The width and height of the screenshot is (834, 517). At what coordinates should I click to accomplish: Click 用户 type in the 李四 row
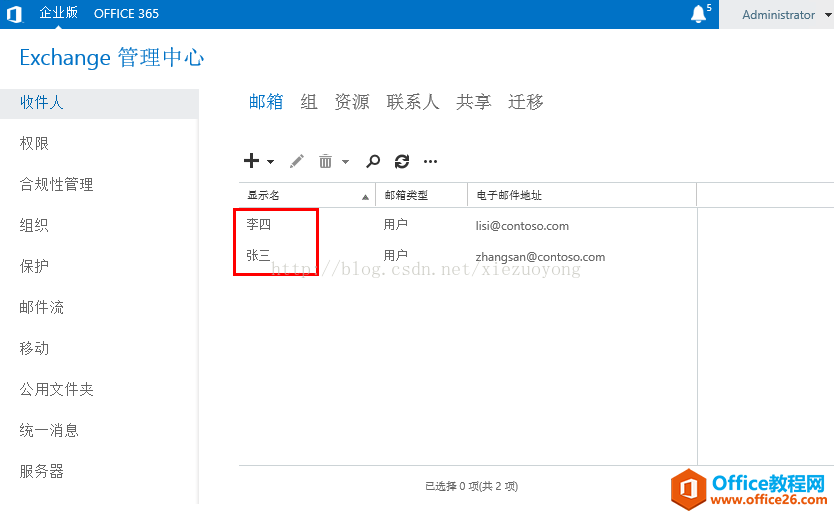click(x=396, y=224)
